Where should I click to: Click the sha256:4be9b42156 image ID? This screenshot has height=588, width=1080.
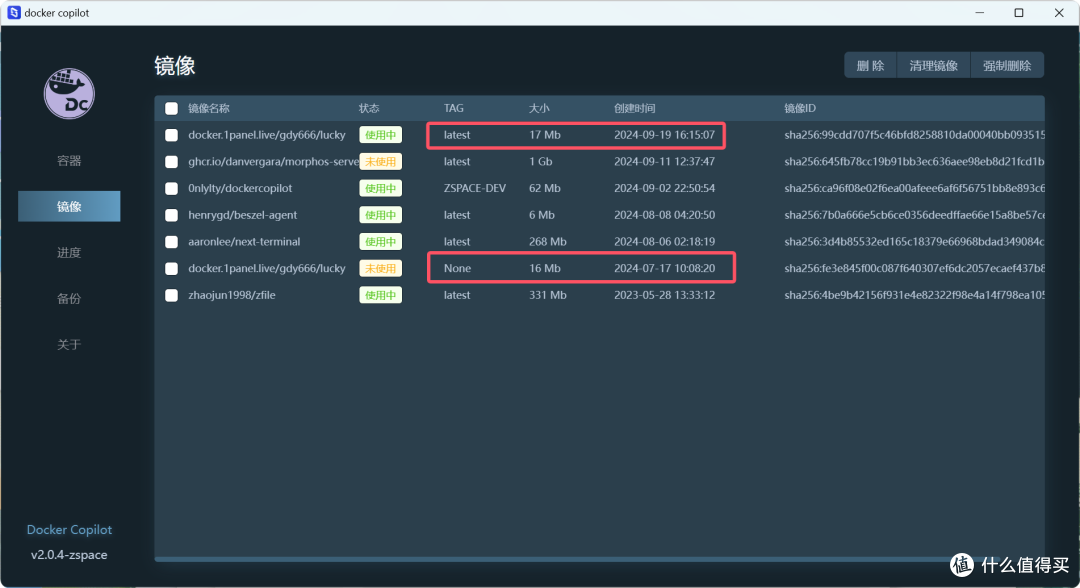coord(914,295)
